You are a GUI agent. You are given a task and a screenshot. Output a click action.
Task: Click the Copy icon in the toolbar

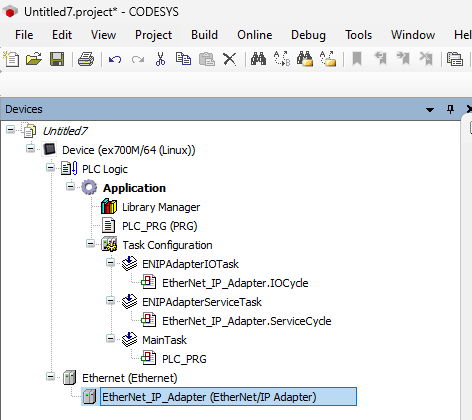(183, 59)
